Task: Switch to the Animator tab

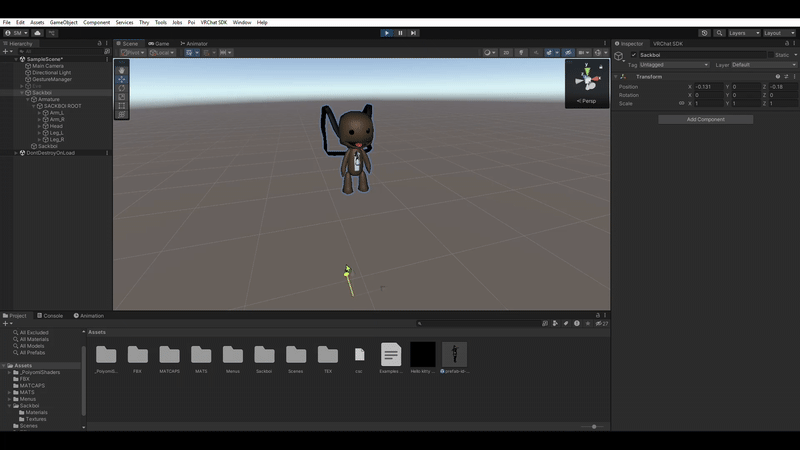Action: point(194,43)
